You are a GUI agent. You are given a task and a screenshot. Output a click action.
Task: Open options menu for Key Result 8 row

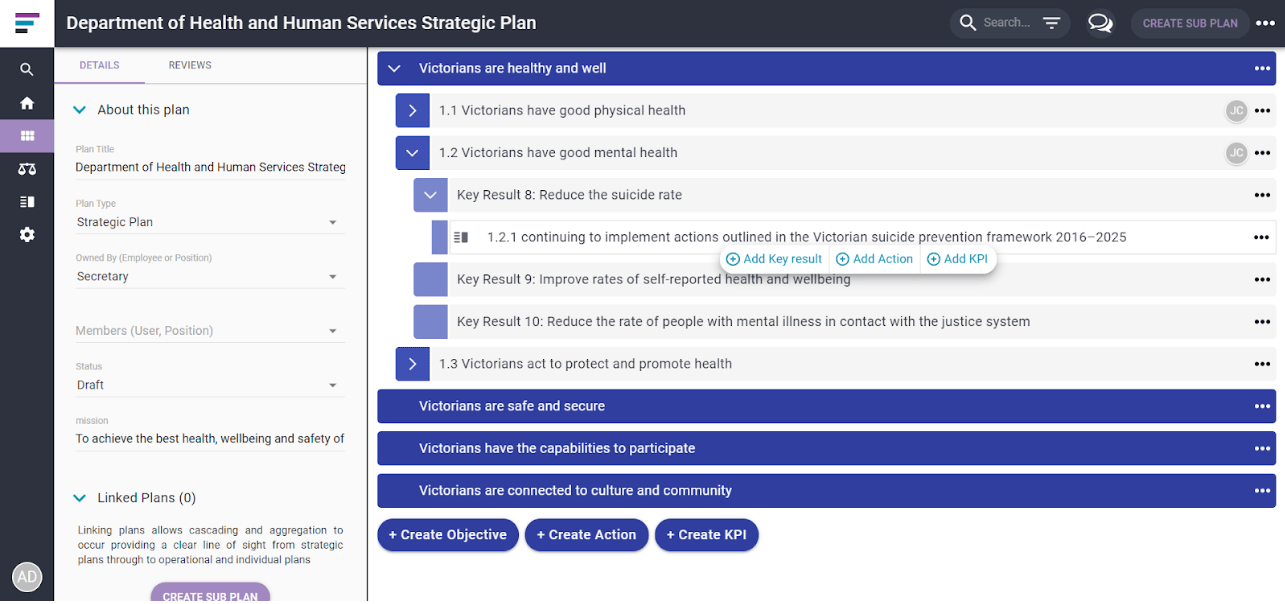[1262, 195]
